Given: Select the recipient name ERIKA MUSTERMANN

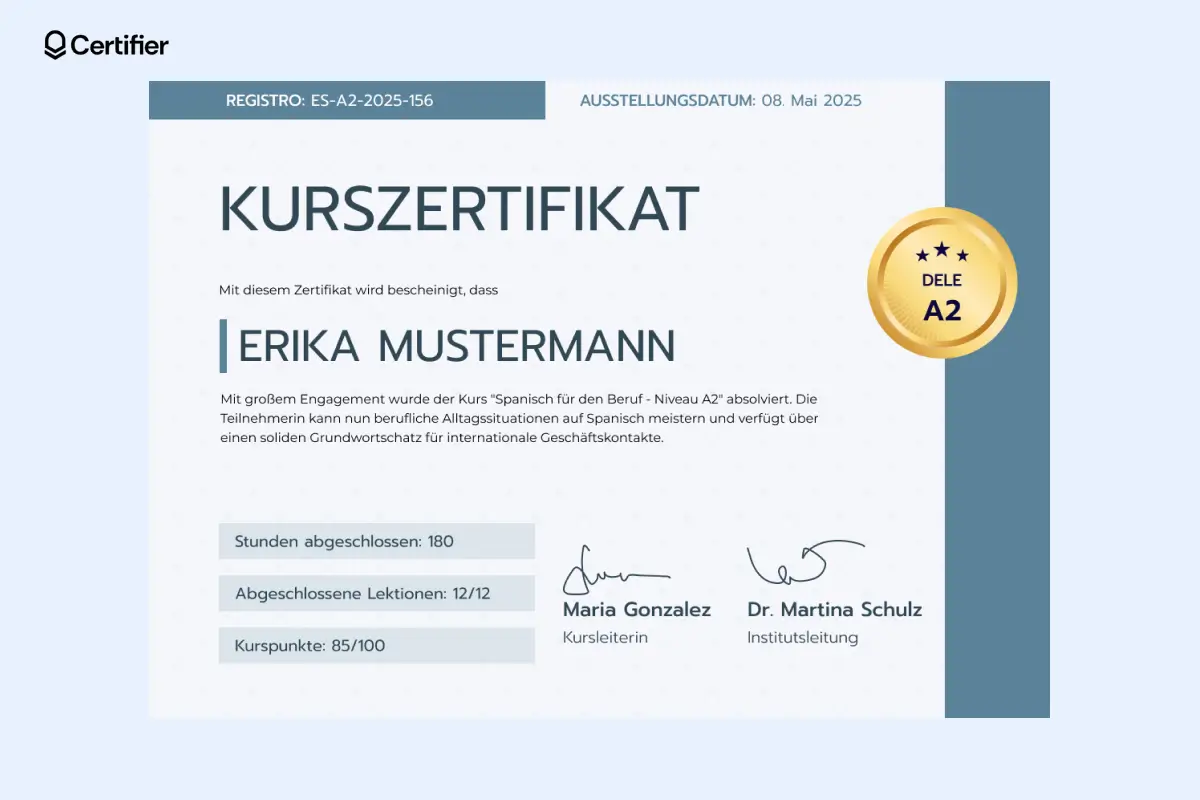Looking at the screenshot, I should [457, 346].
